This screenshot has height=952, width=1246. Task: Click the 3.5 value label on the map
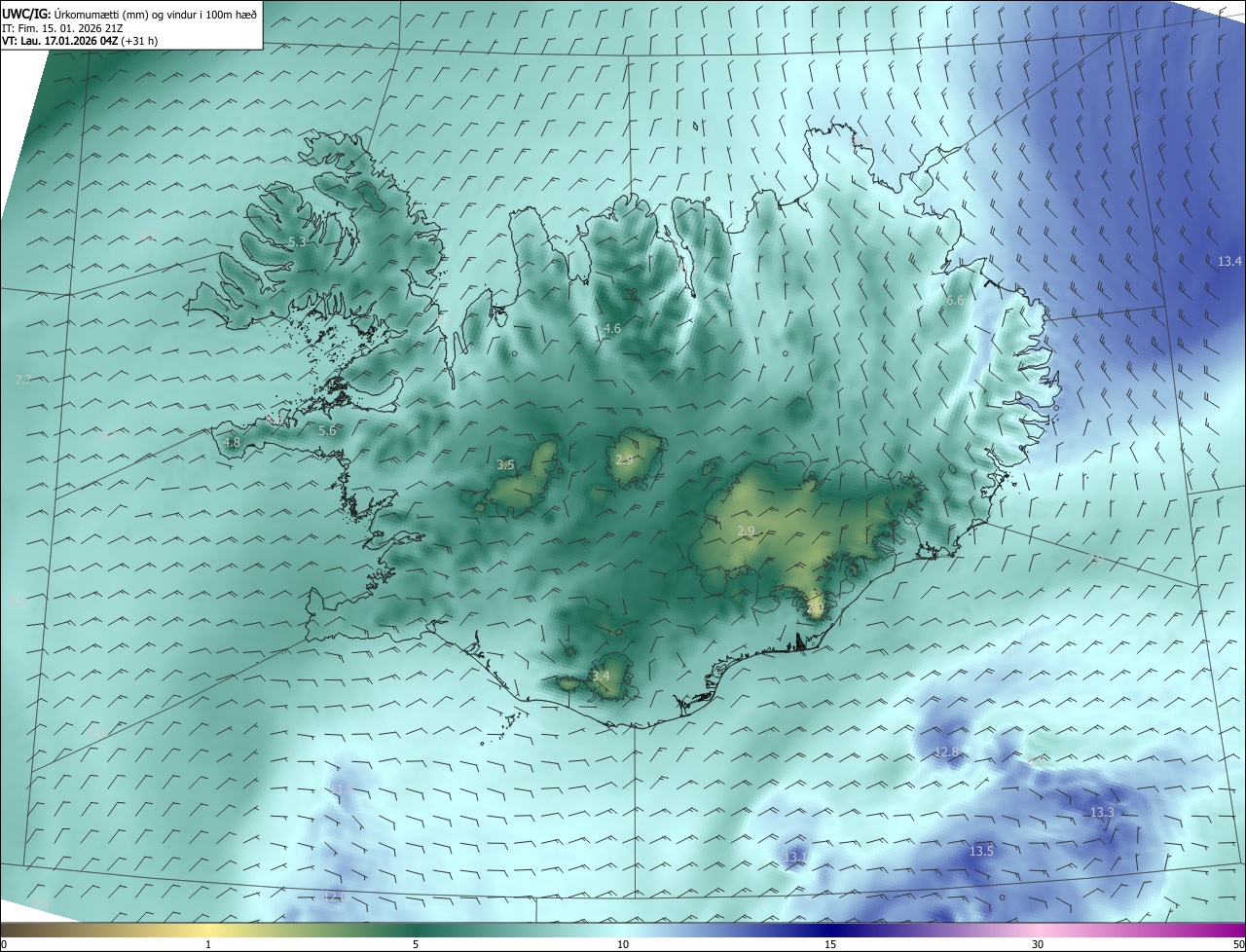coord(505,465)
